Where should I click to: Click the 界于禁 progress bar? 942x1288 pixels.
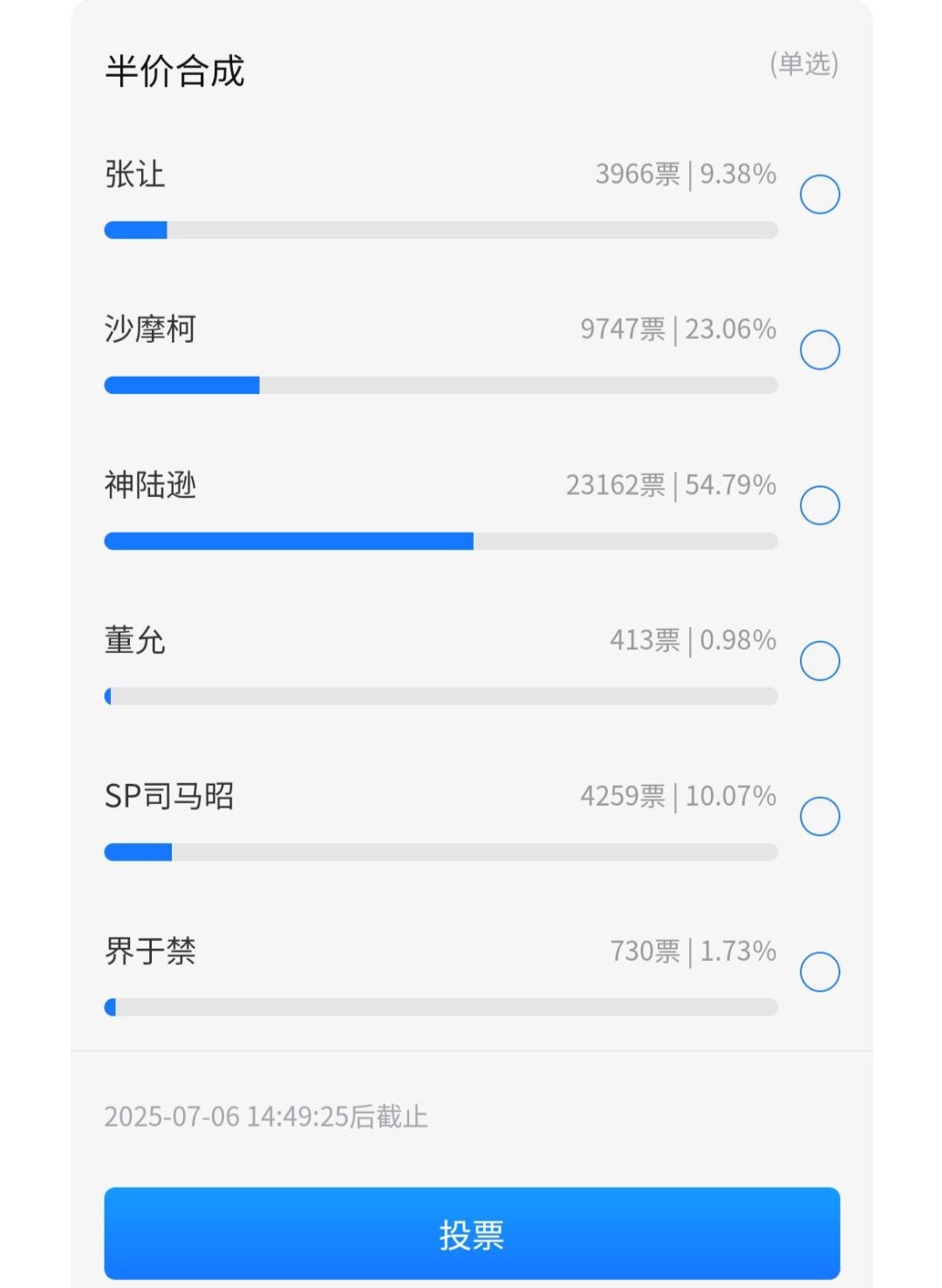click(441, 1007)
